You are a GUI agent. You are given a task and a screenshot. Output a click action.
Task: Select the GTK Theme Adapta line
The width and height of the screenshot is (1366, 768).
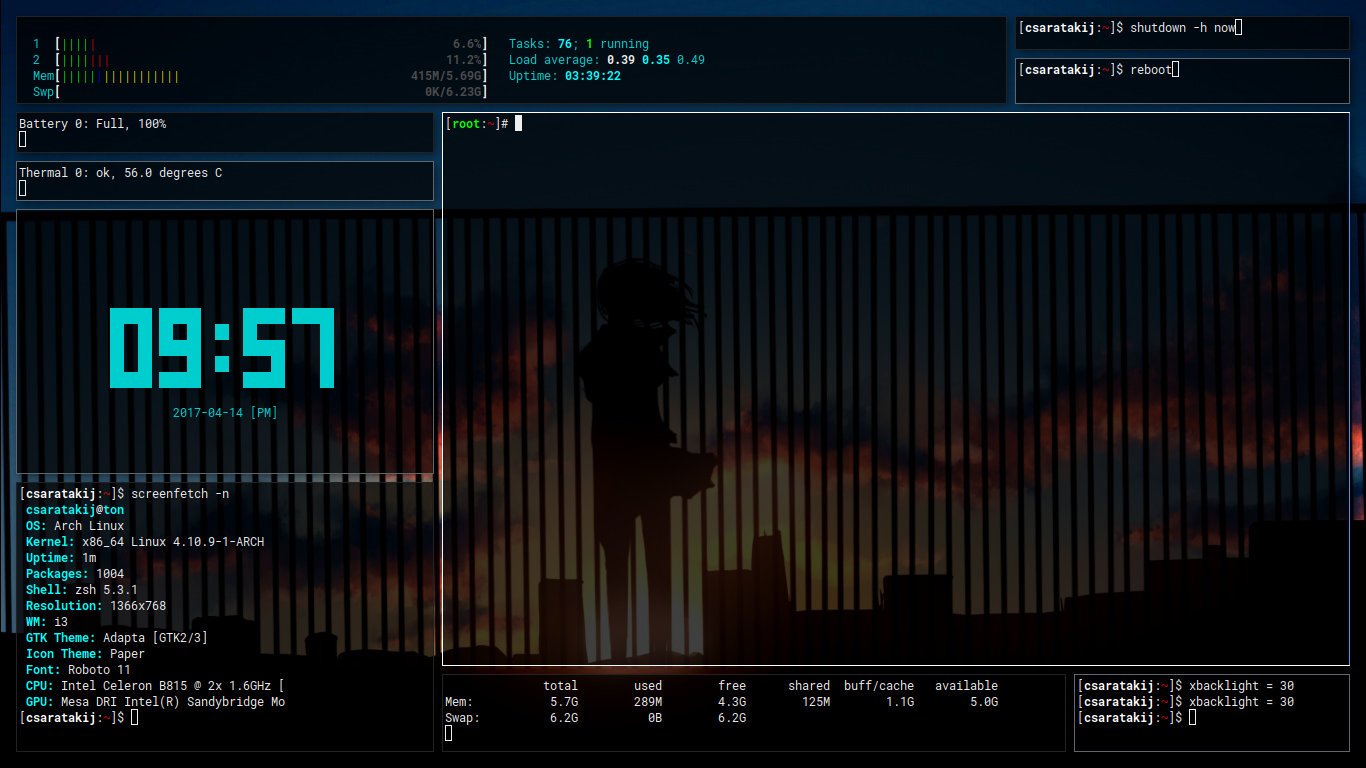tap(116, 638)
